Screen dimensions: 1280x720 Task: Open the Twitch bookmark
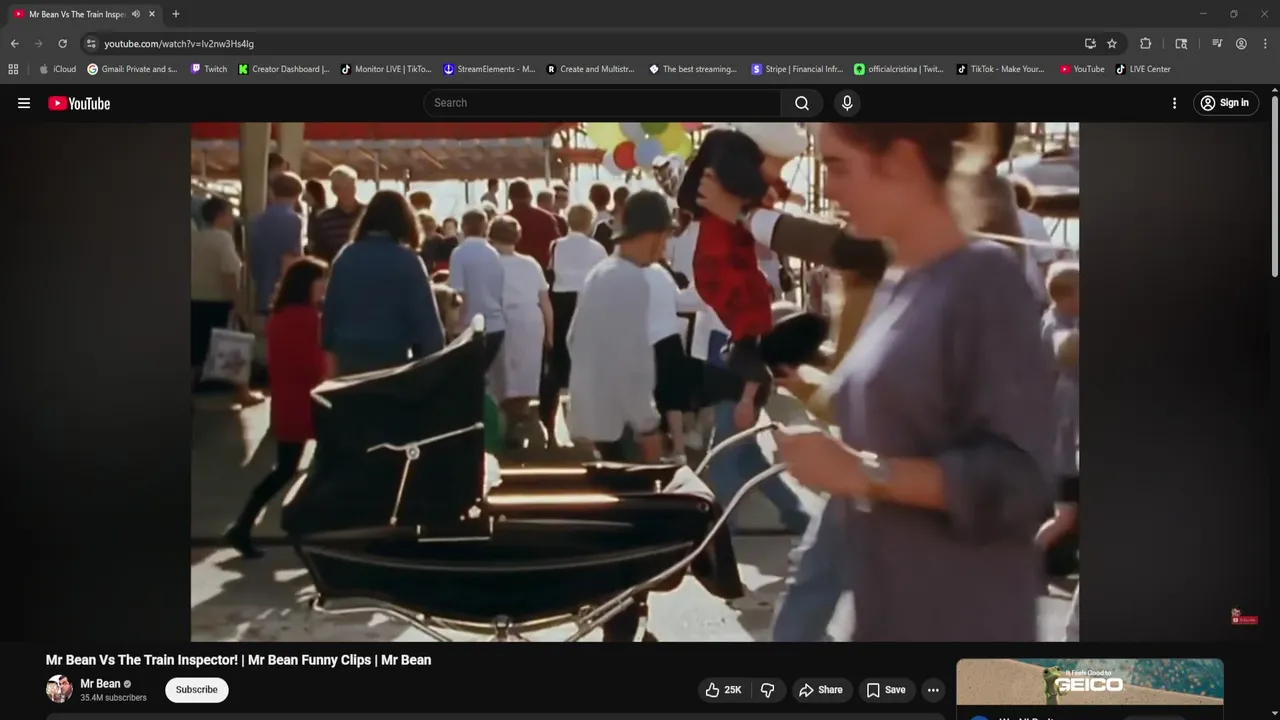point(209,69)
